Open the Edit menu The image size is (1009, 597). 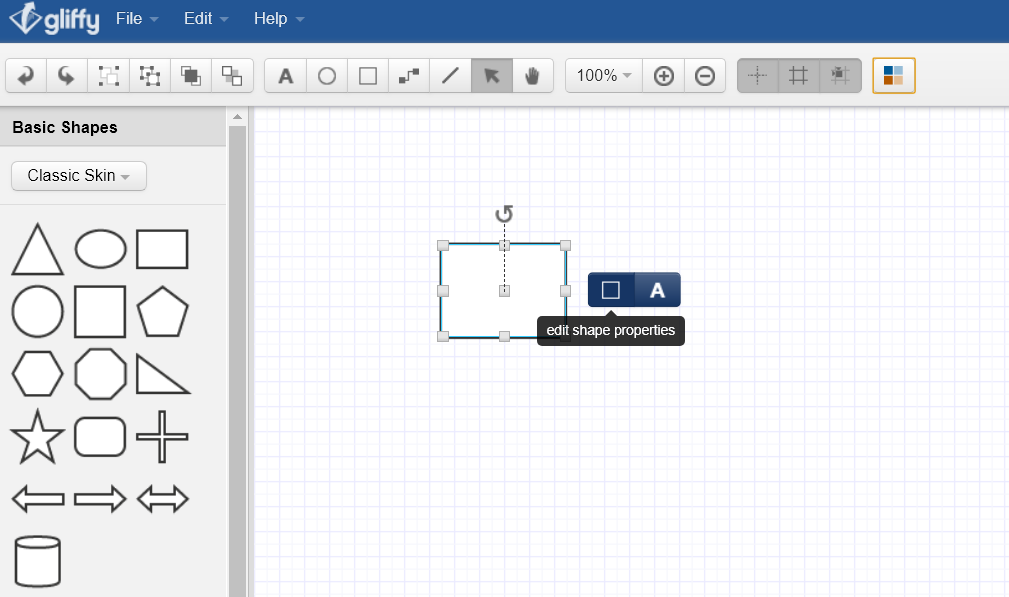coord(206,19)
